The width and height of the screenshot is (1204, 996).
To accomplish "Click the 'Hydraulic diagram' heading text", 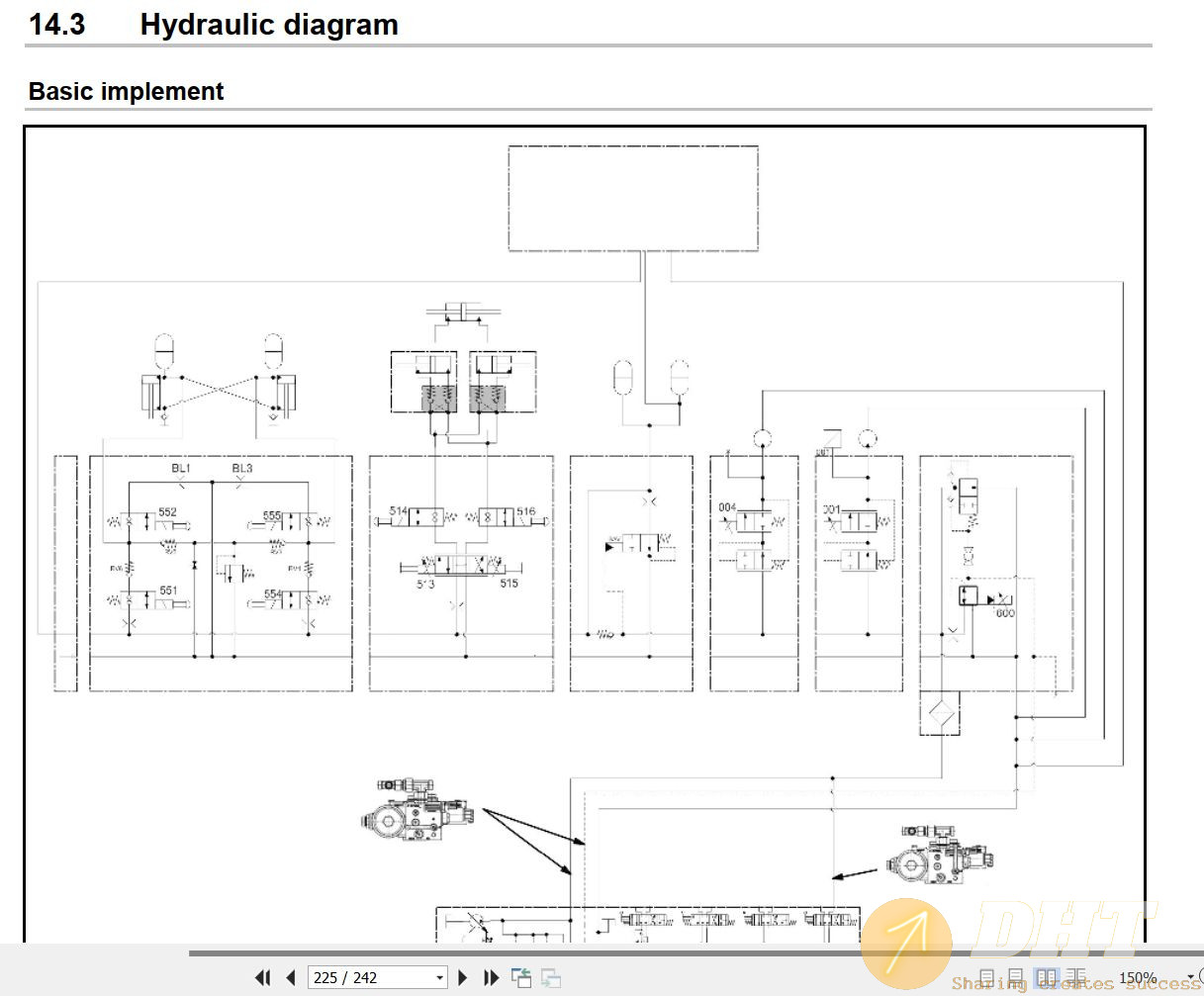I will pyautogui.click(x=269, y=25).
